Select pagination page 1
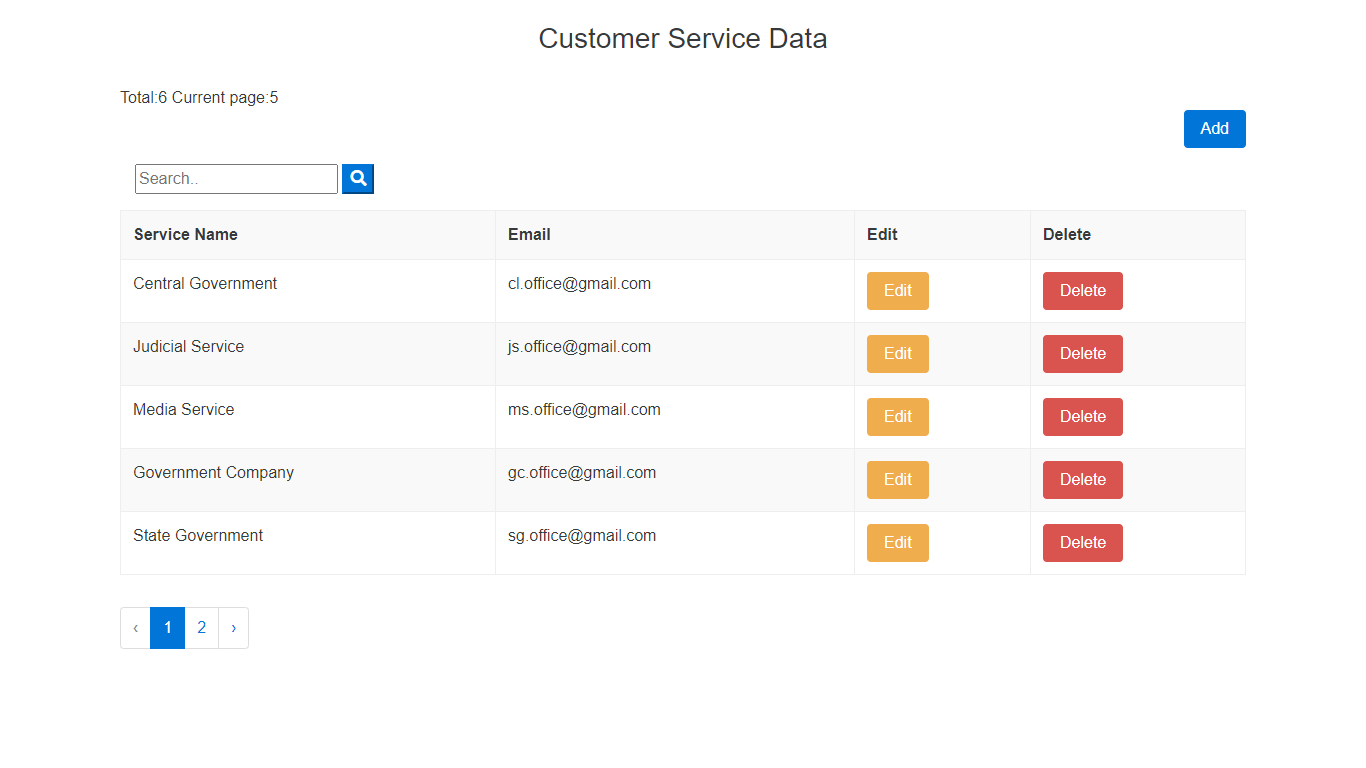The height and width of the screenshot is (768, 1366). (x=167, y=628)
